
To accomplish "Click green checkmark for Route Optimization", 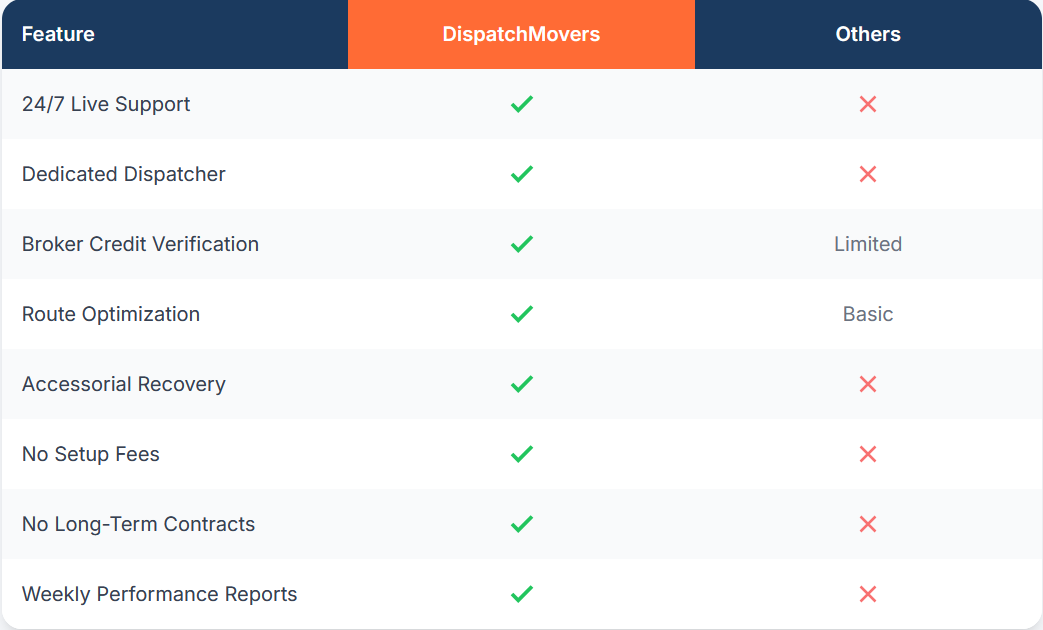I will (521, 314).
